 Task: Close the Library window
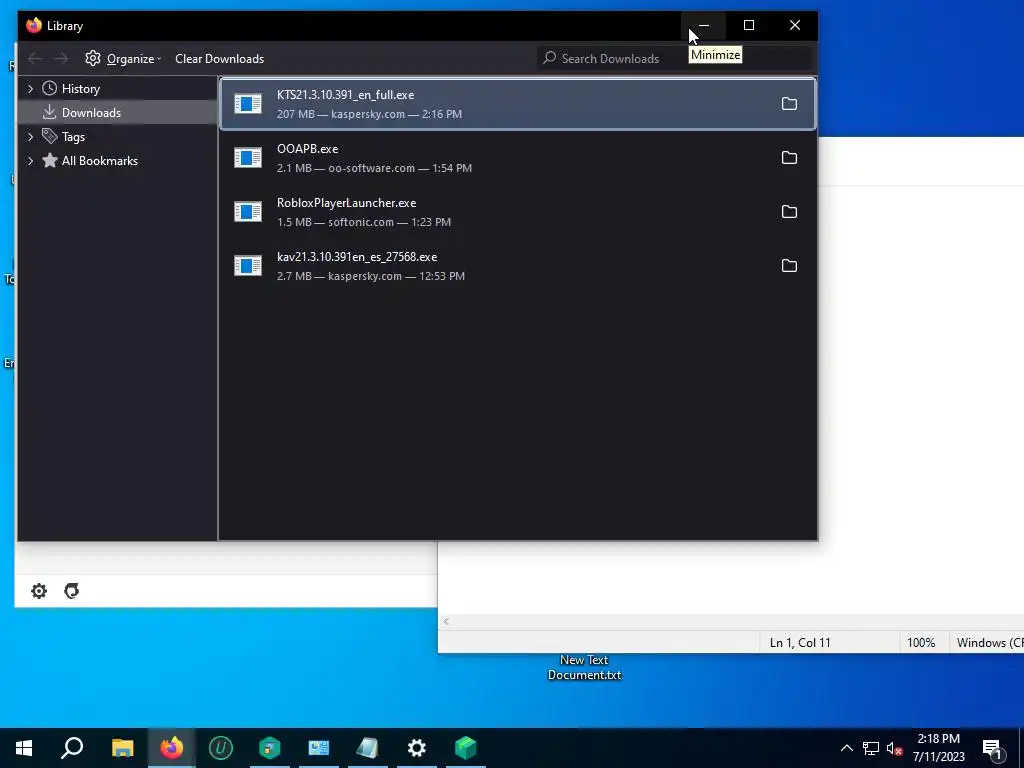pos(795,25)
